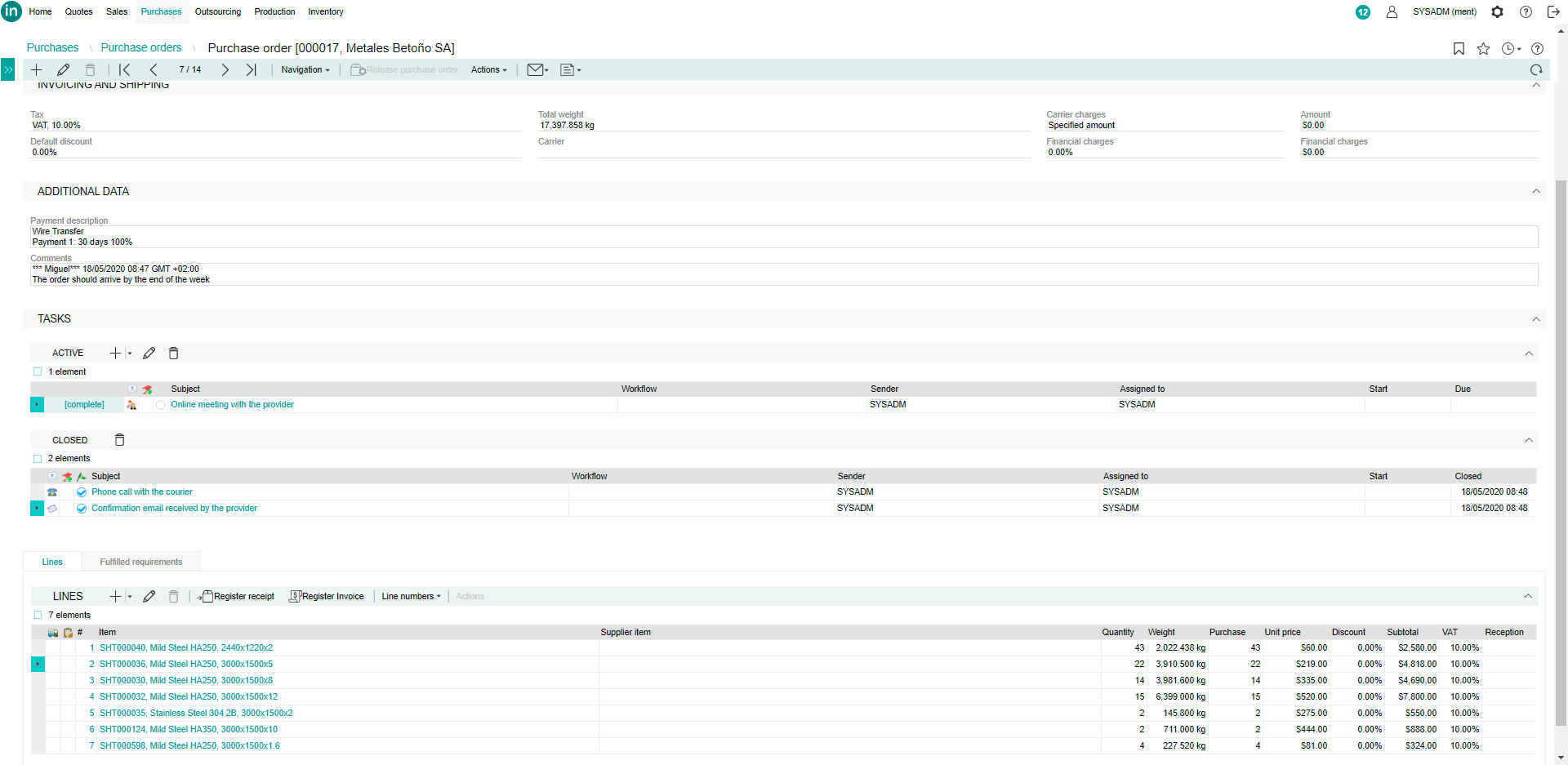This screenshot has width=1568, height=765.
Task: Open the settings gear icon
Action: pos(1497,12)
